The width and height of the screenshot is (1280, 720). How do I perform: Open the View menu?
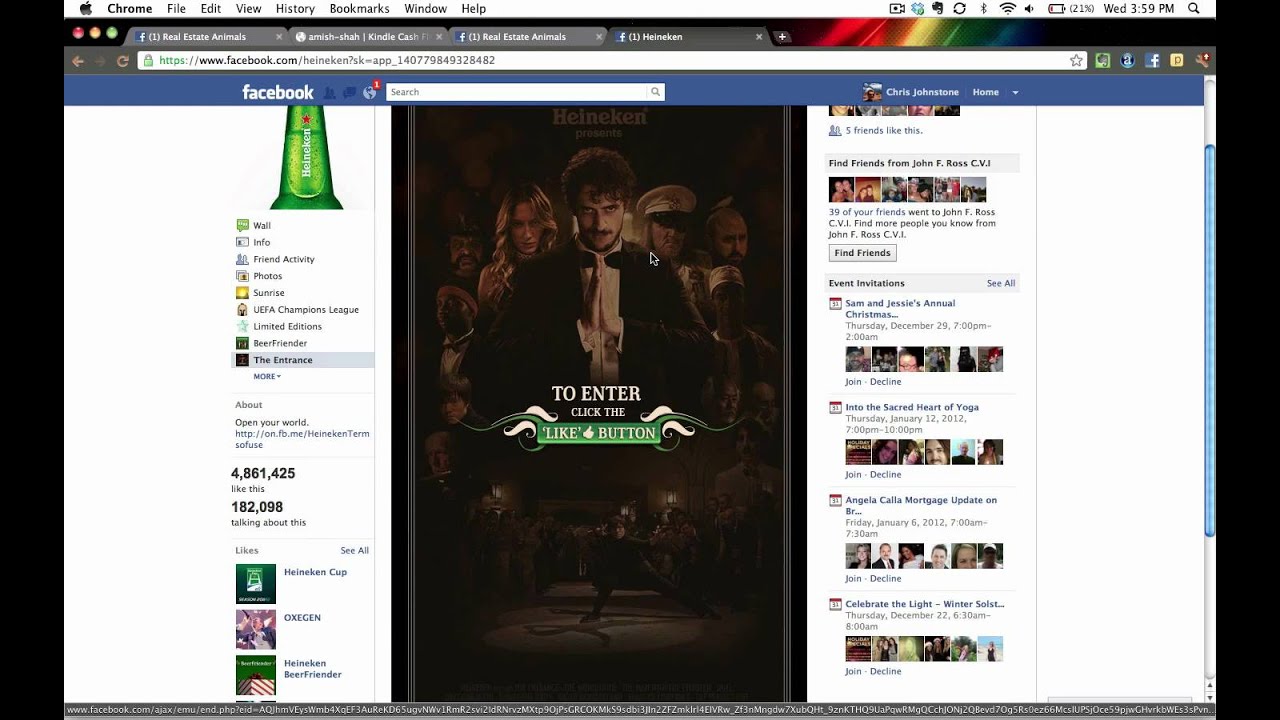point(248,9)
